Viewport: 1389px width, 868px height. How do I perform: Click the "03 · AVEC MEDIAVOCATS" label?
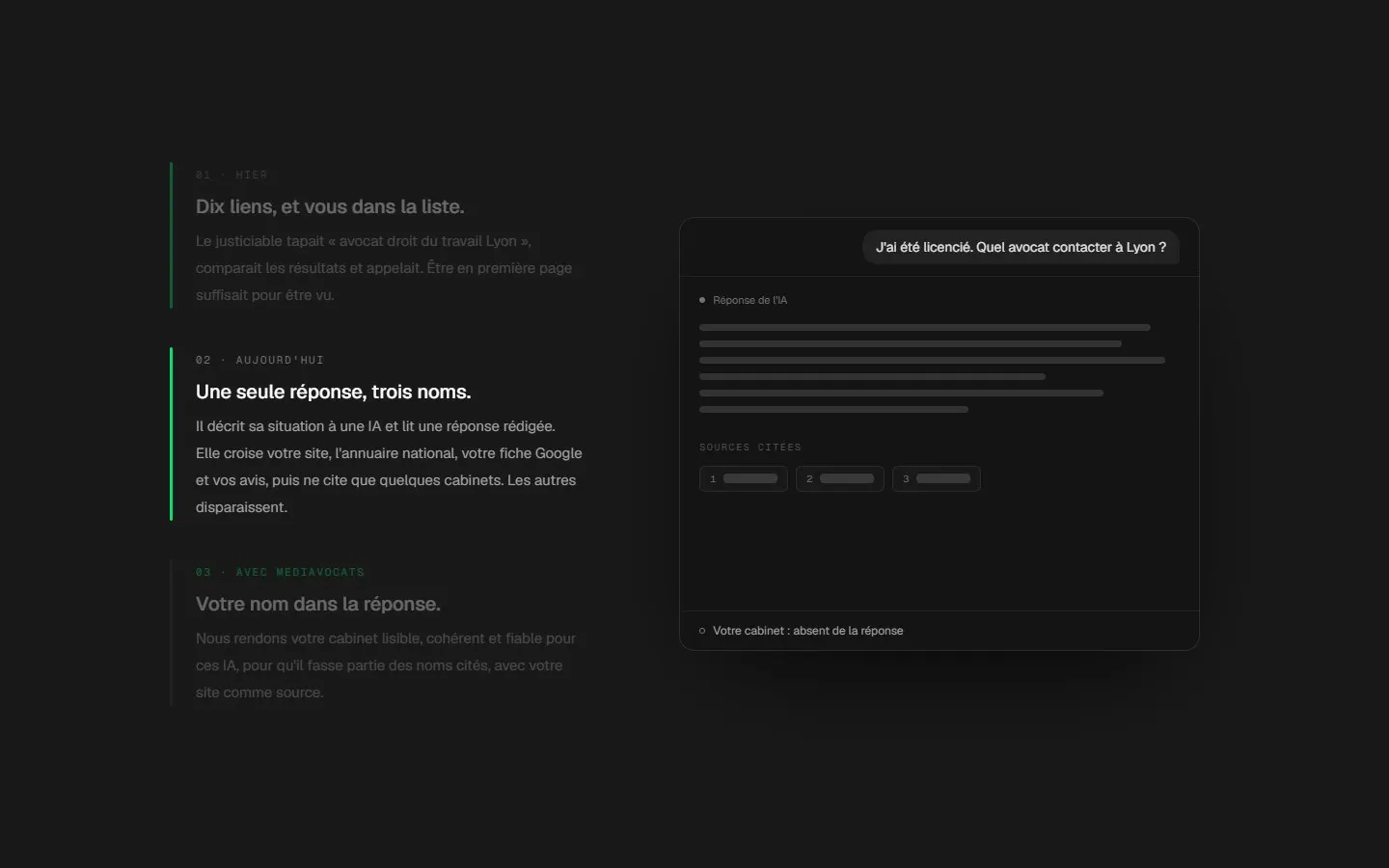point(280,572)
